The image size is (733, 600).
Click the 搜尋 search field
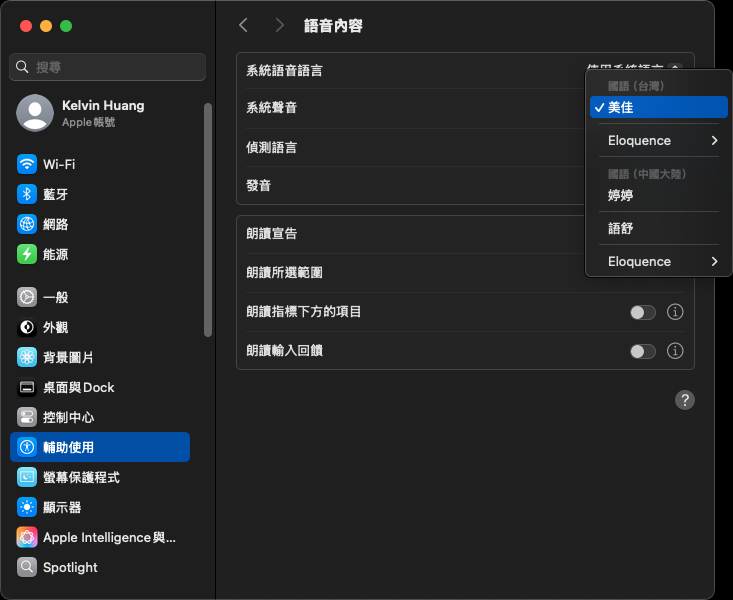click(108, 67)
